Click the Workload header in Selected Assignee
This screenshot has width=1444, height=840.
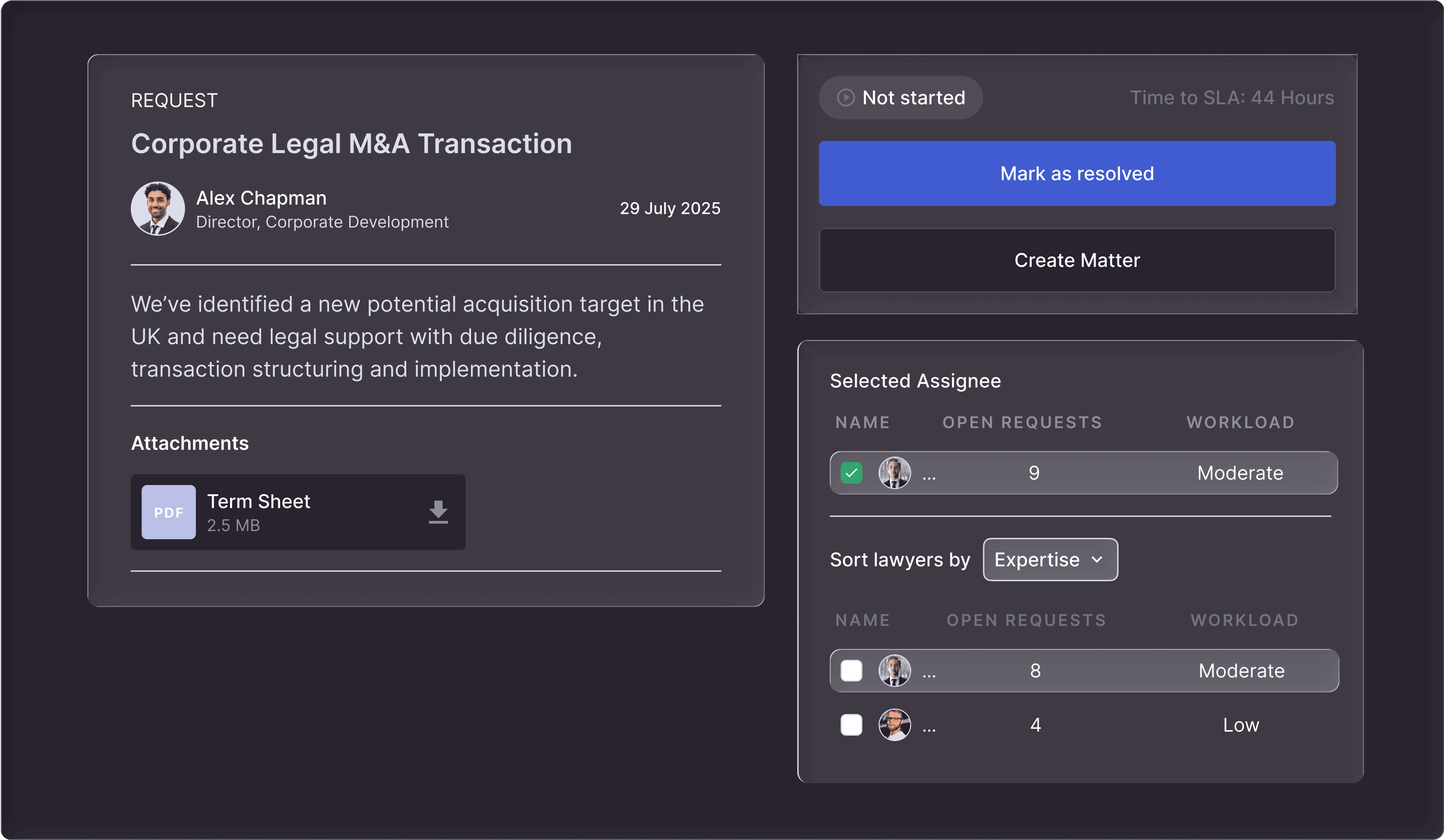pyautogui.click(x=1240, y=423)
